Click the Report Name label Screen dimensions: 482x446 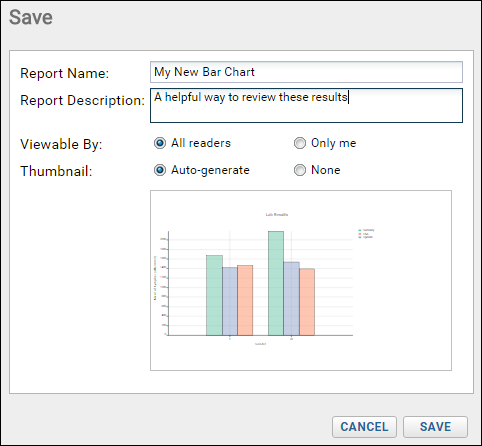point(65,73)
